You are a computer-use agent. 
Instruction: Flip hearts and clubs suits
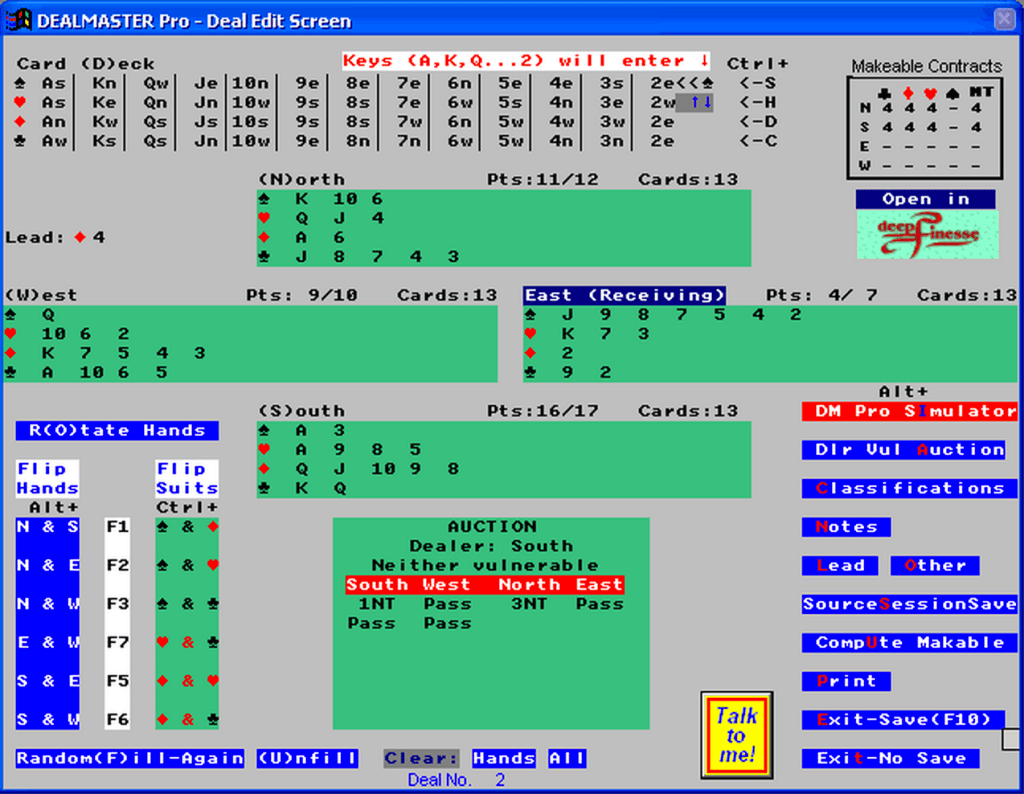(x=187, y=643)
